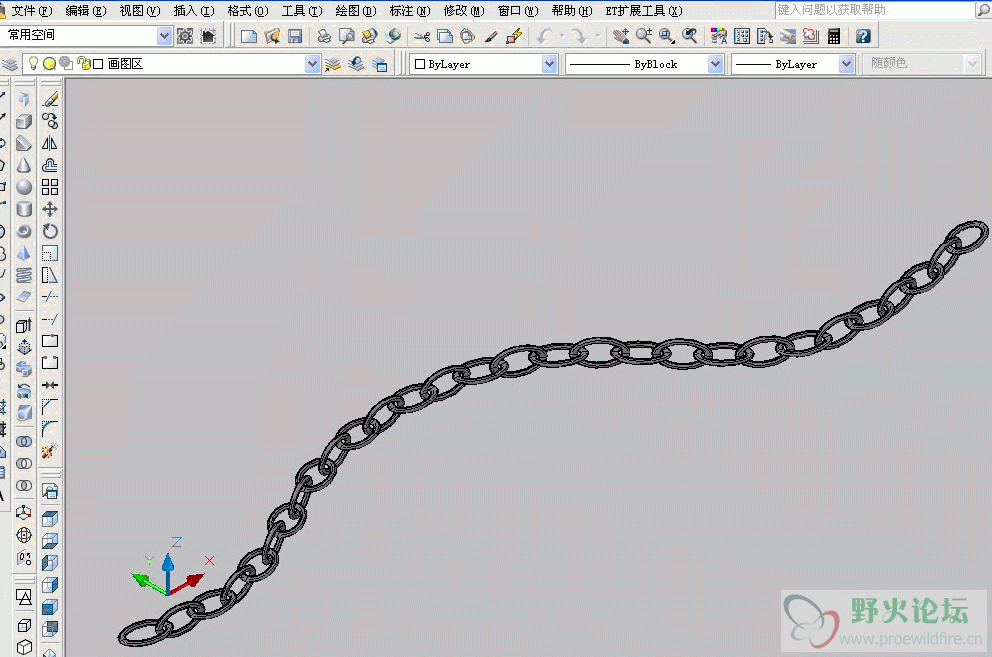Open the 文件 (File) menu
Viewport: 992px width, 657px height.
point(32,11)
